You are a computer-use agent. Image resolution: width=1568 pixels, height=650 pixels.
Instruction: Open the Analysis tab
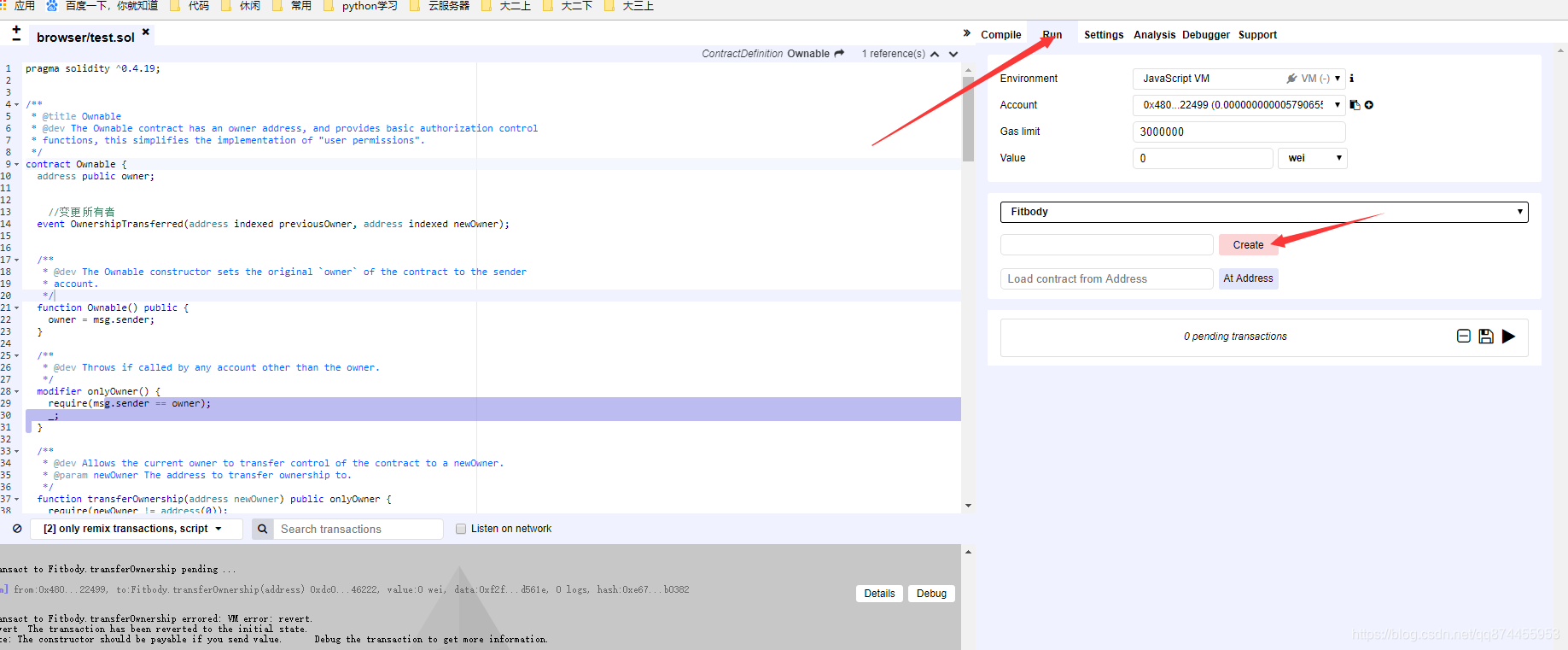point(1154,35)
